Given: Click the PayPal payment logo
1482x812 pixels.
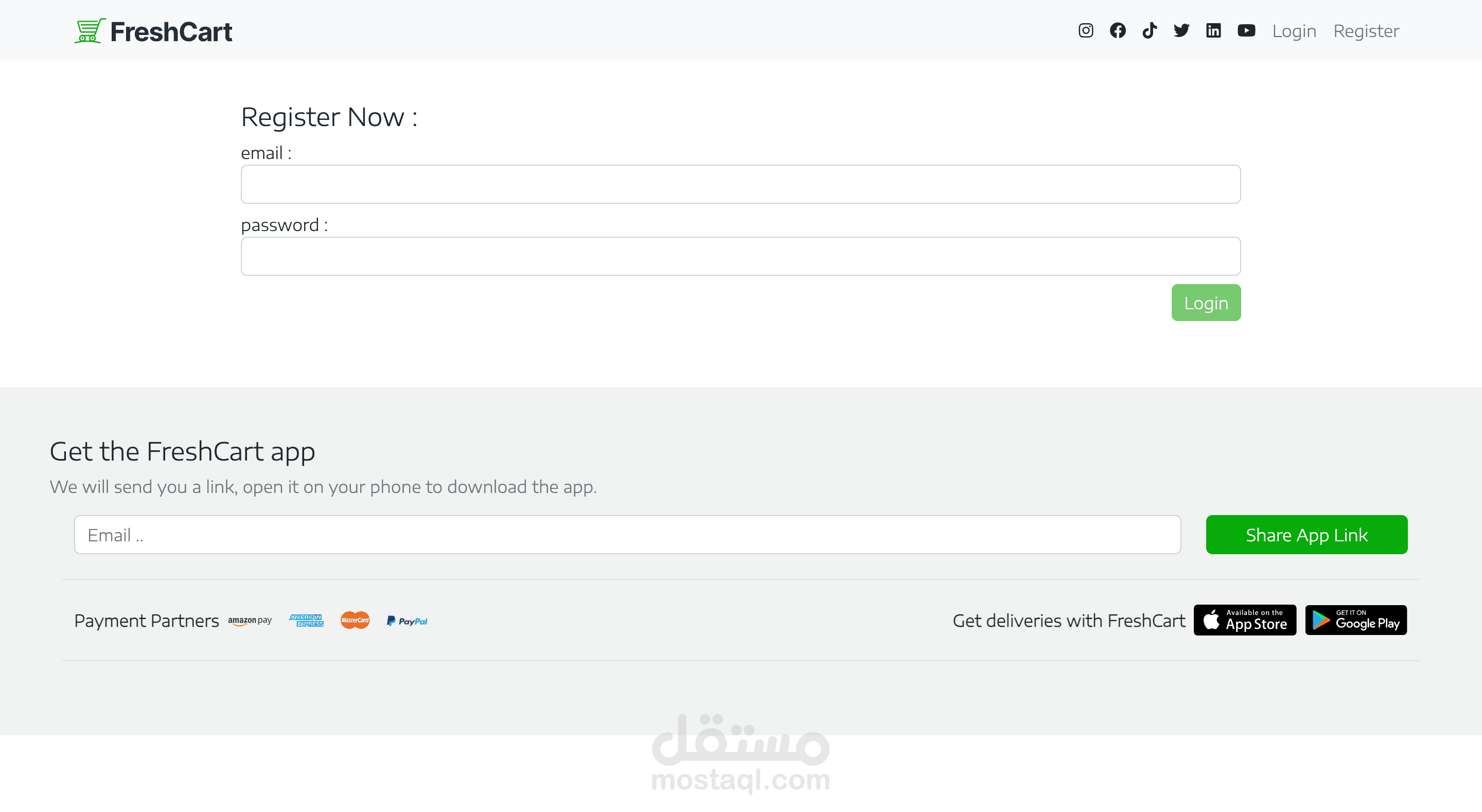Looking at the screenshot, I should [407, 621].
